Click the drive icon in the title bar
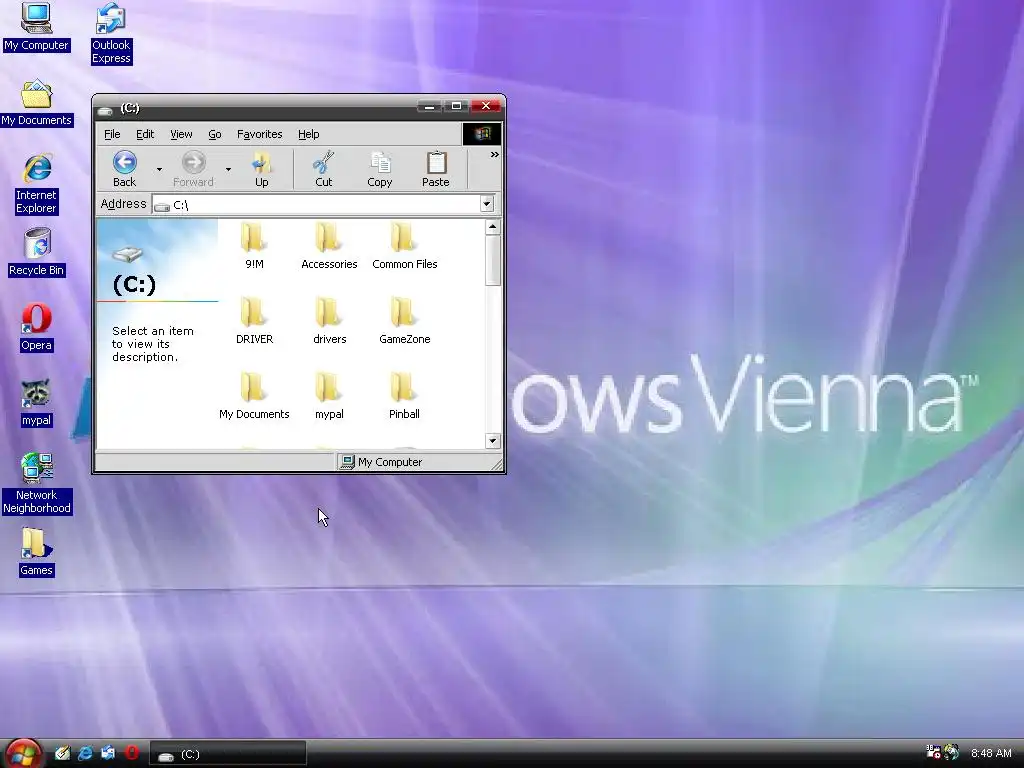The width and height of the screenshot is (1024, 768). 104,110
